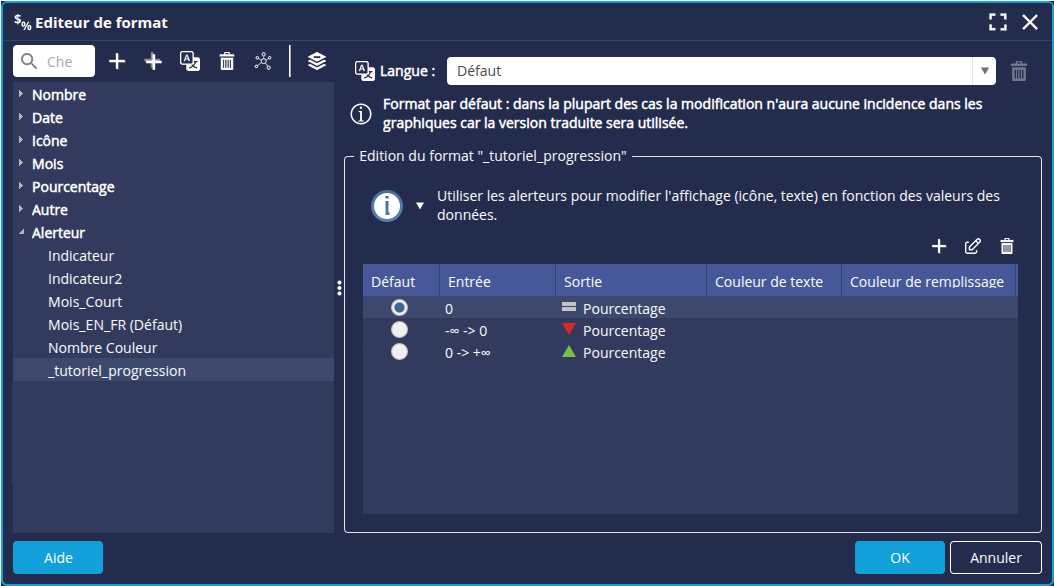The height and width of the screenshot is (586, 1054).
Task: Click the translate icon next to Langue label
Action: 365,71
